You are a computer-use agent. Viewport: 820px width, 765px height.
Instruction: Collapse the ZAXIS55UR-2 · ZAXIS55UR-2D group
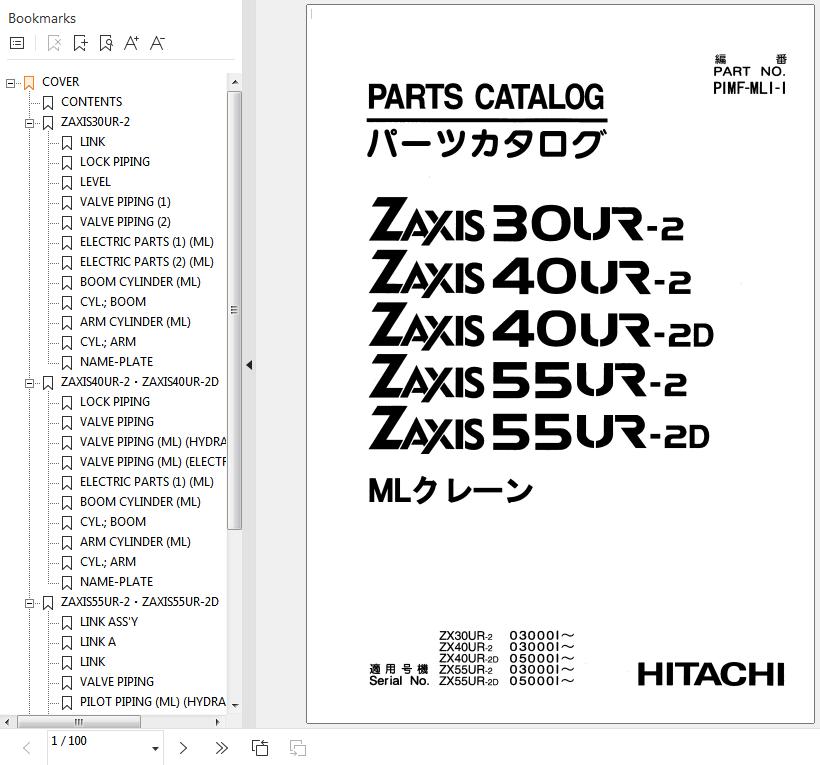coord(29,603)
